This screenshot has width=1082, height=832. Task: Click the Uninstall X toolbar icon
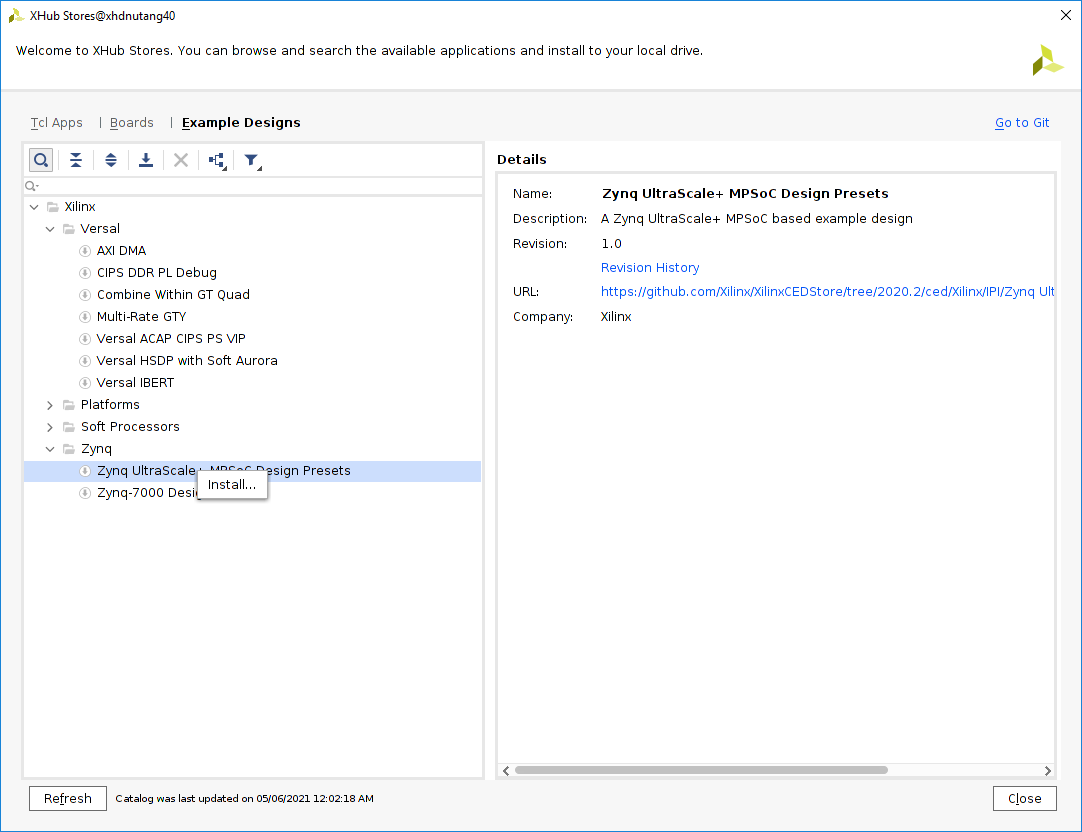[181, 160]
